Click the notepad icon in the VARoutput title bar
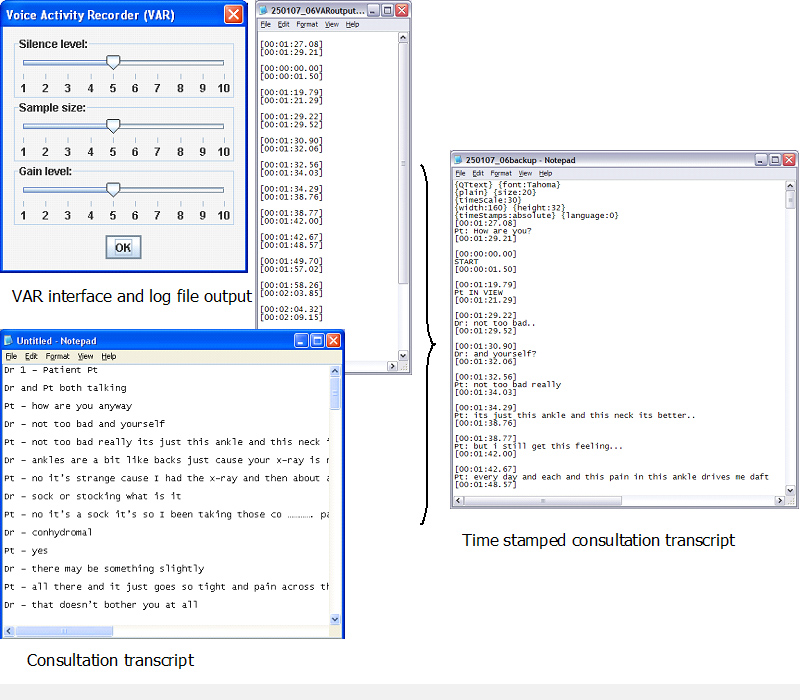 point(264,10)
